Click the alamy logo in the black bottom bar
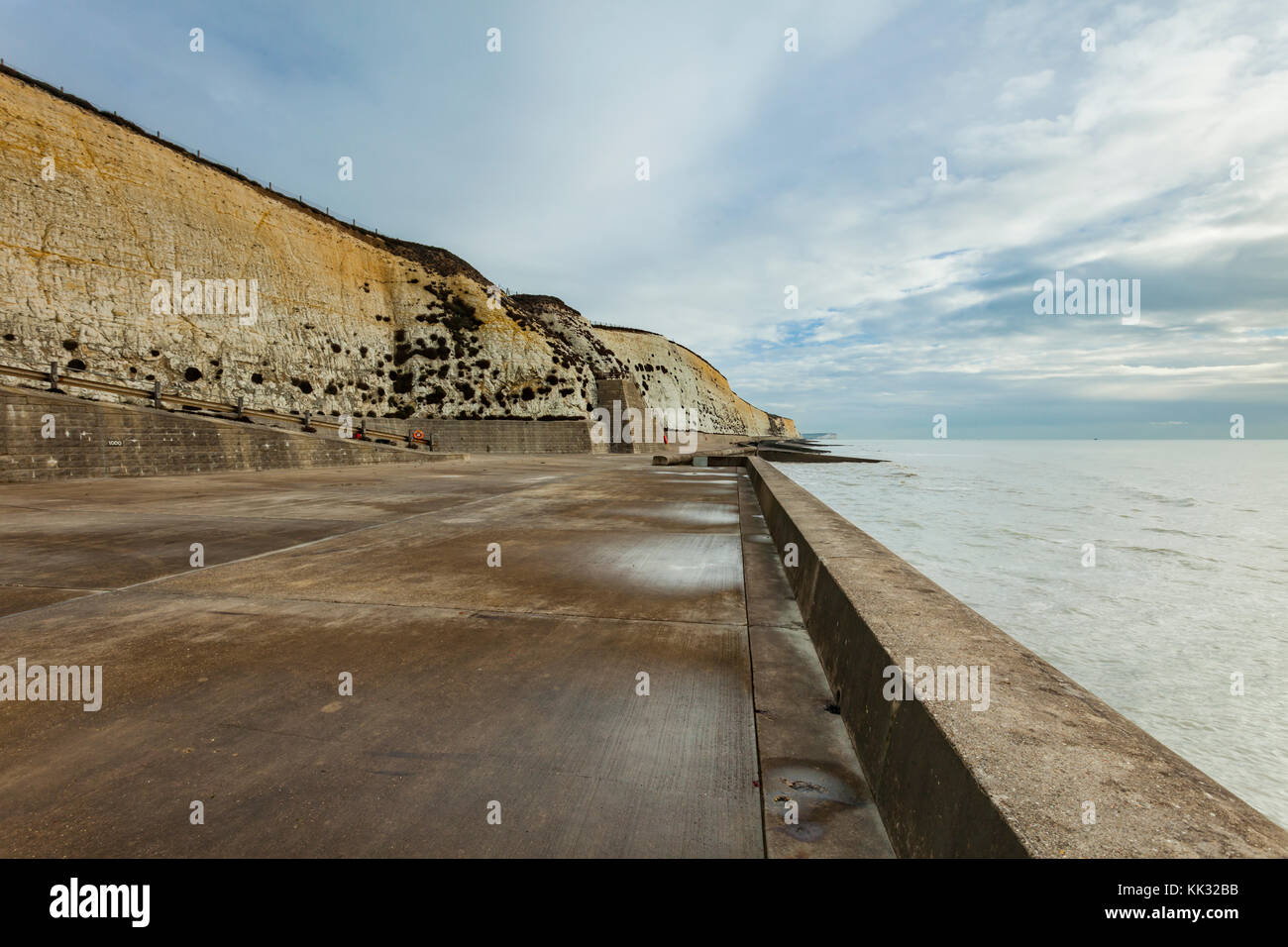 click(100, 903)
